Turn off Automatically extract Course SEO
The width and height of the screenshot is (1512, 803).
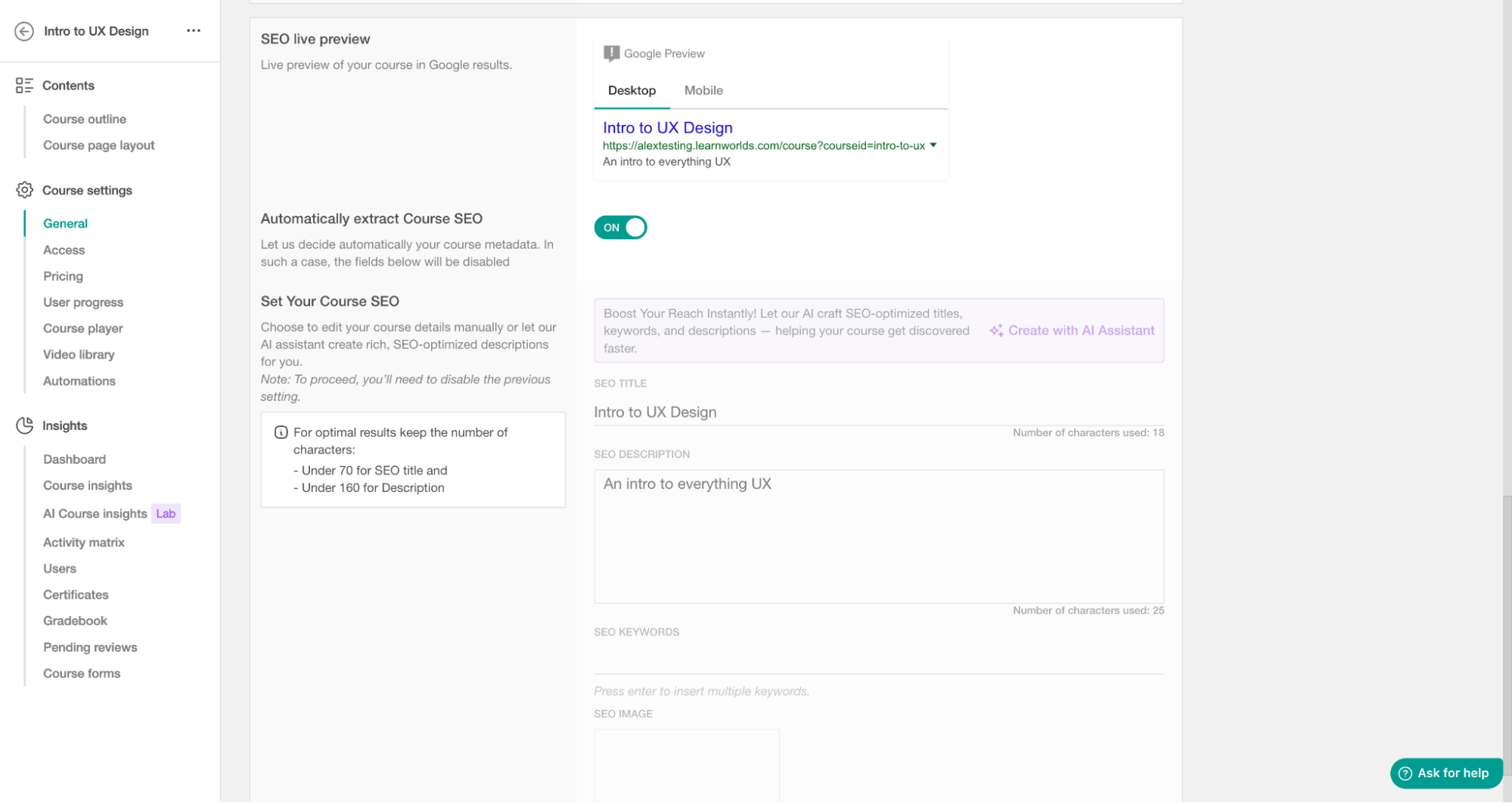click(x=620, y=227)
